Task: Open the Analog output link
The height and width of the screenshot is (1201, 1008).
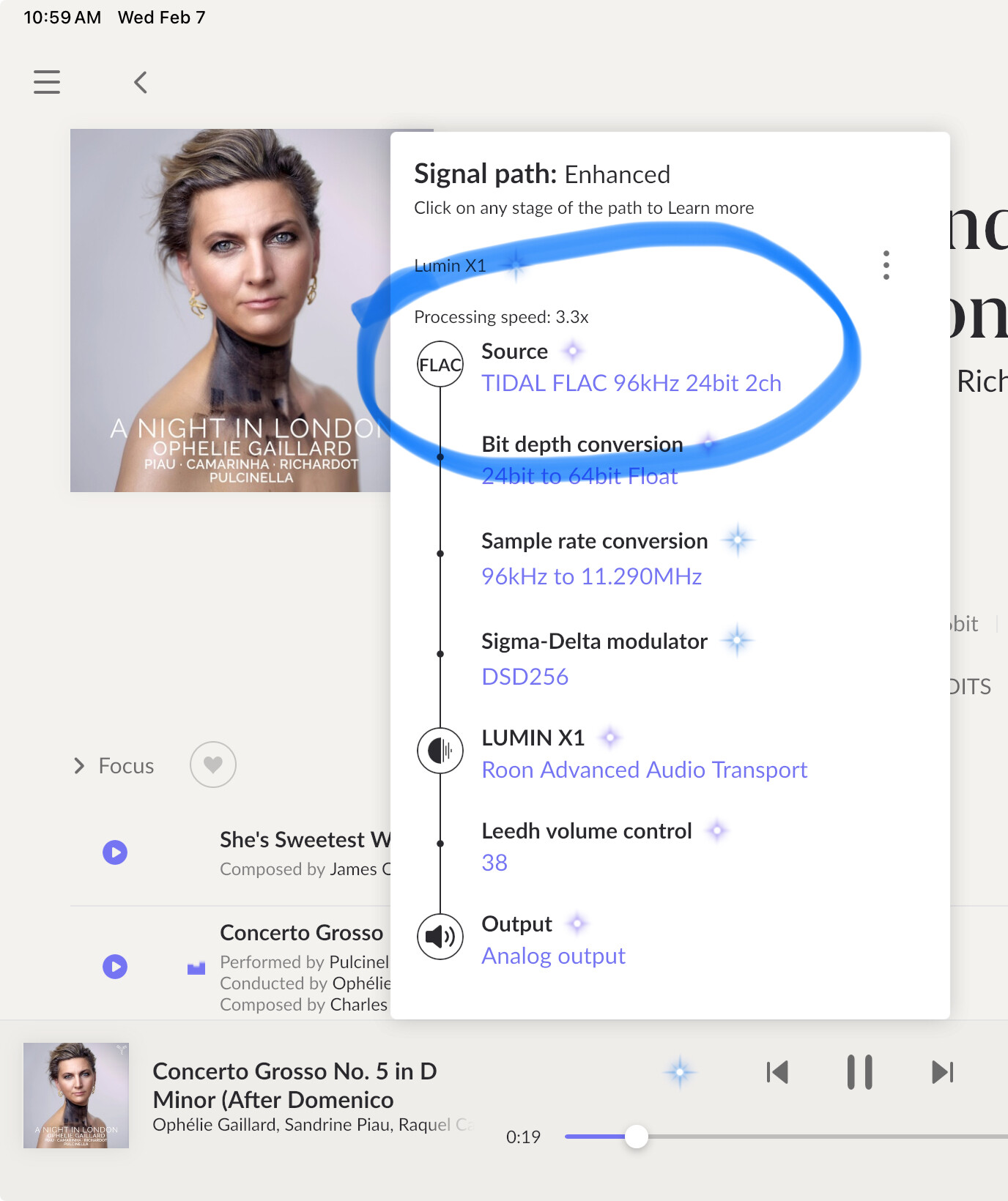Action: (554, 956)
